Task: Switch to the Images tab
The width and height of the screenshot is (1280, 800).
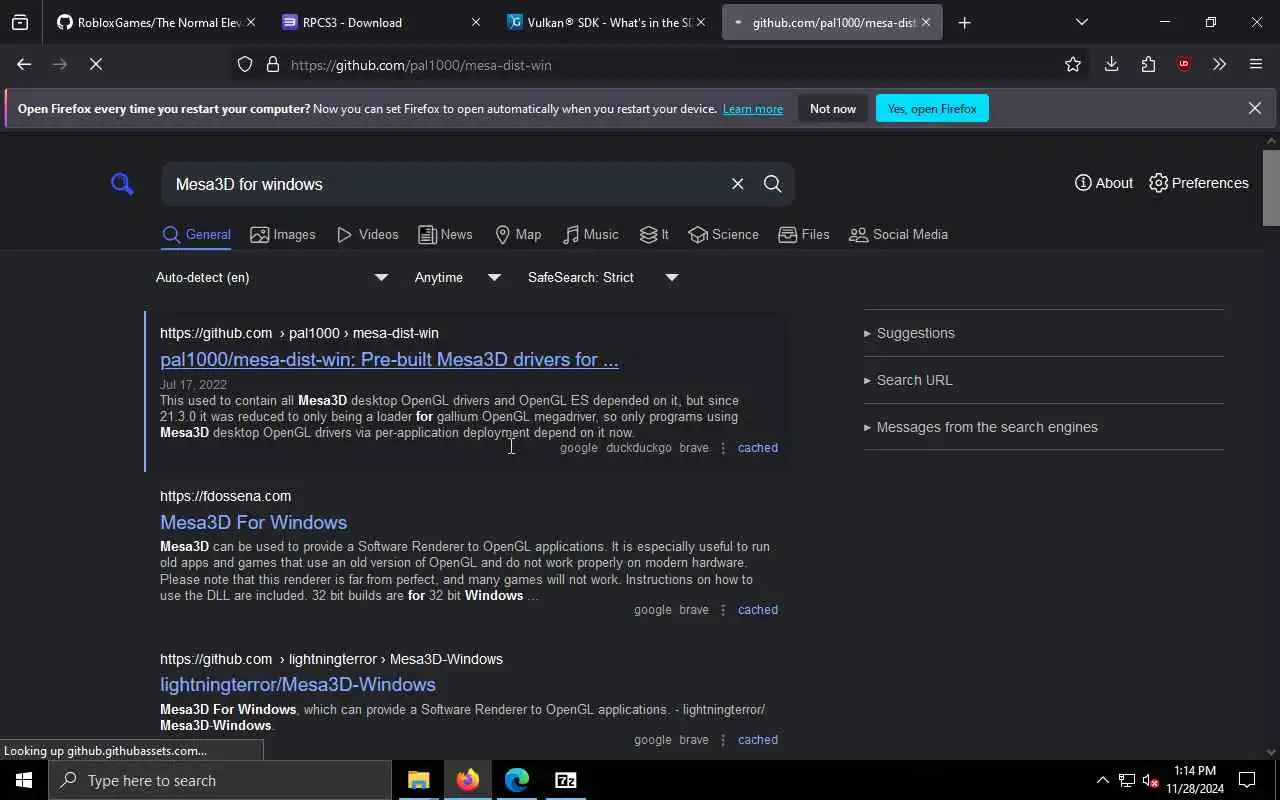Action: tap(283, 235)
